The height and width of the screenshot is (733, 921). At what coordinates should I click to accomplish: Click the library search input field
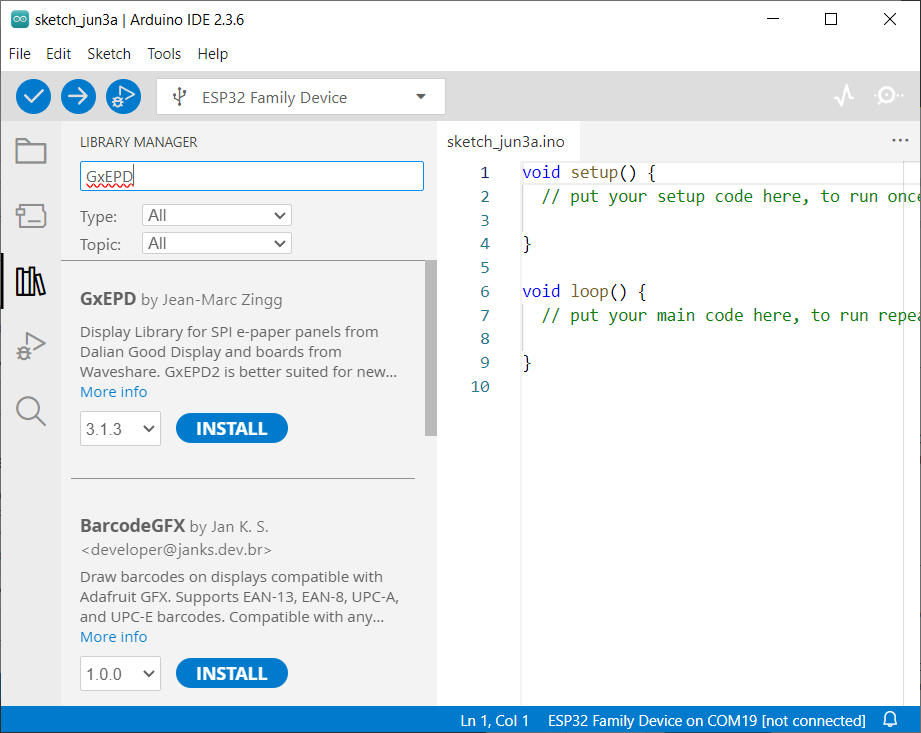coord(251,176)
